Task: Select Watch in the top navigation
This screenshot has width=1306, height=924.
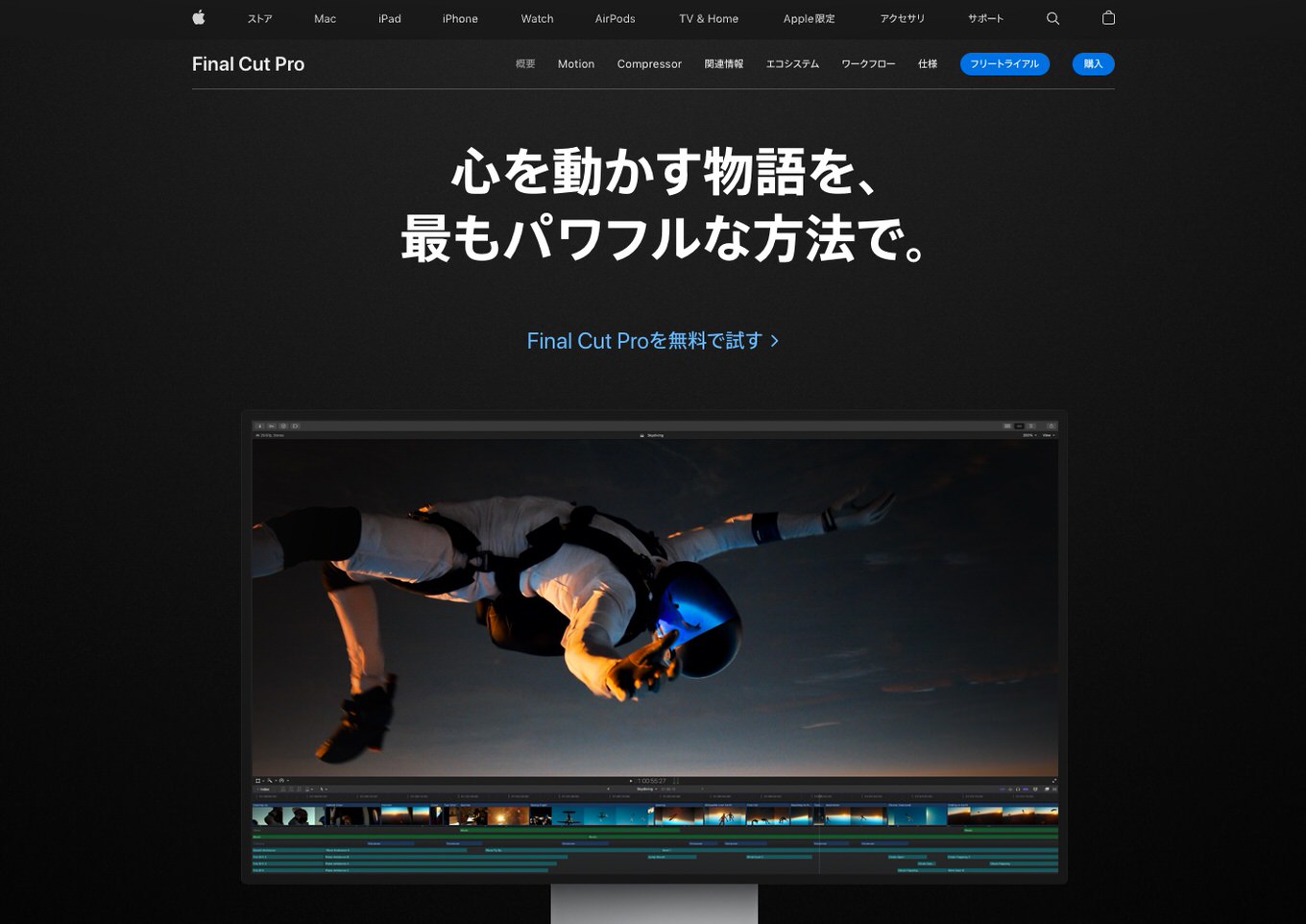Action: 538,19
